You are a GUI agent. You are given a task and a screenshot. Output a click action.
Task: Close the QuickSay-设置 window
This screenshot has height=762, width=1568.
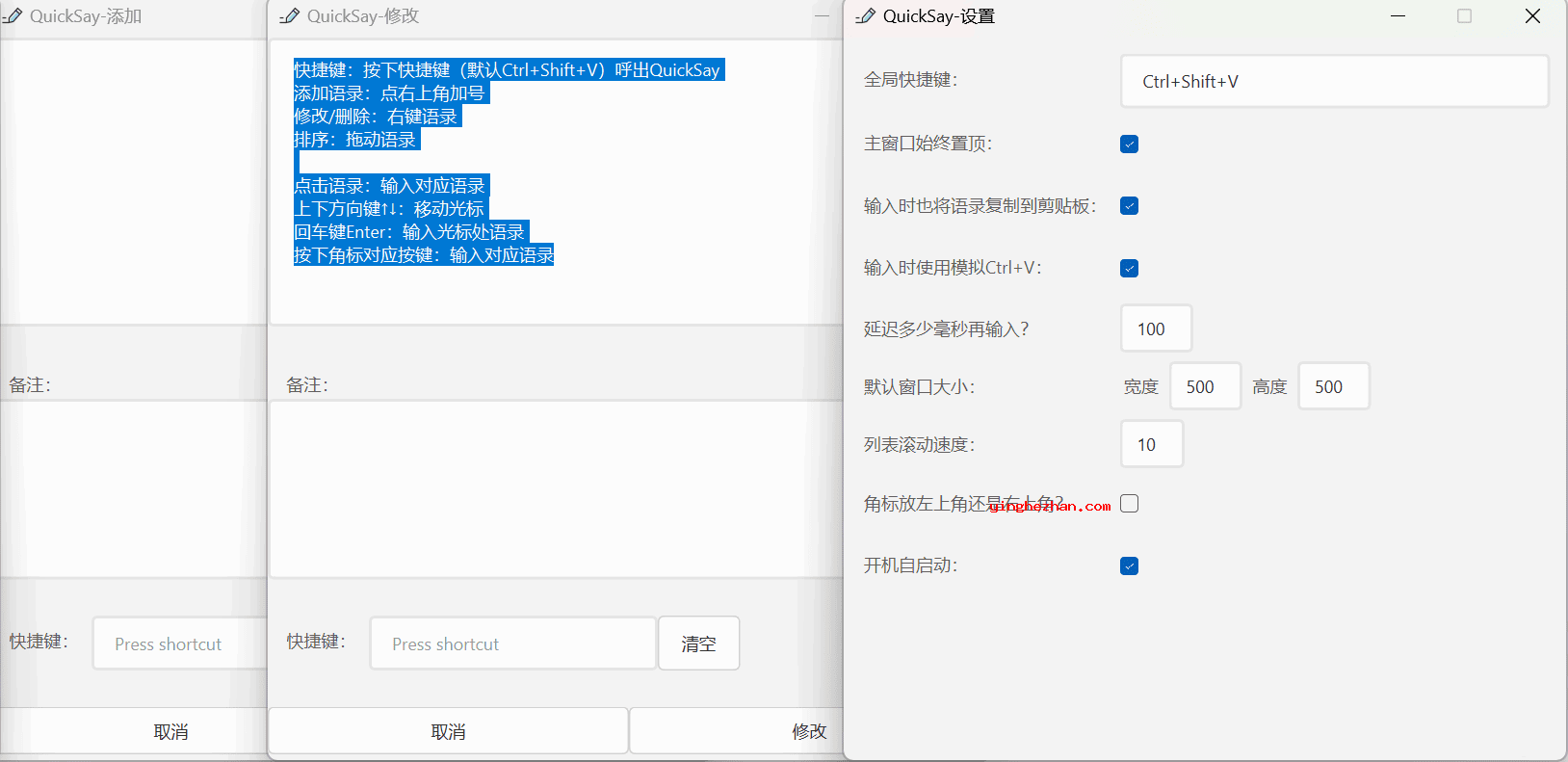click(1532, 16)
